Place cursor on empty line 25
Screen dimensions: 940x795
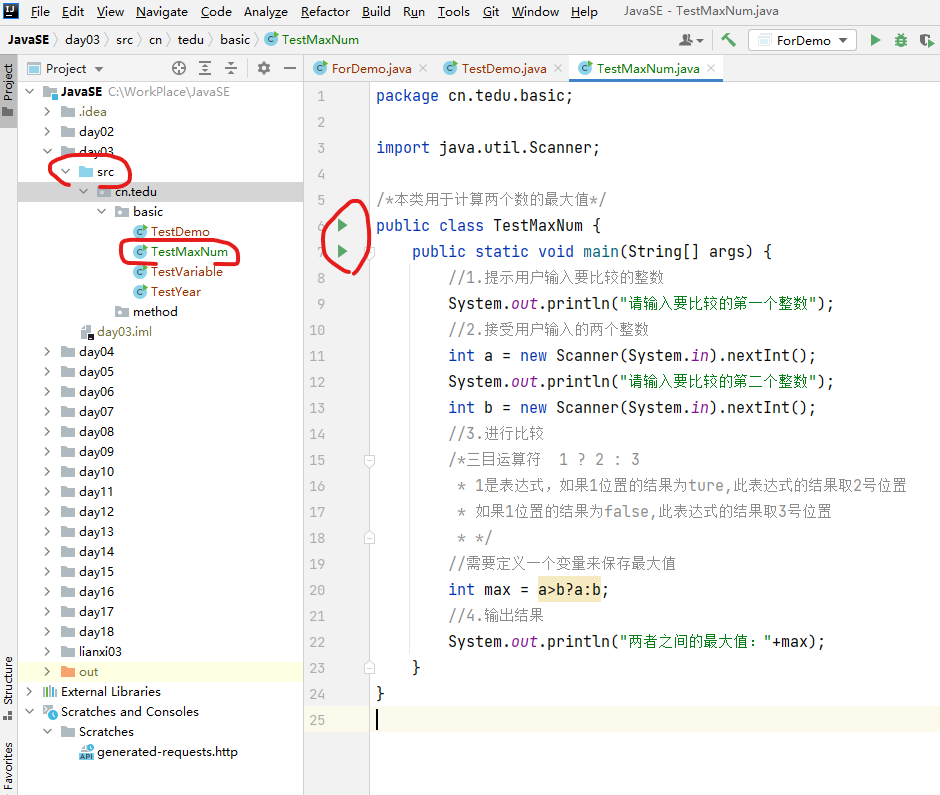tap(653, 719)
